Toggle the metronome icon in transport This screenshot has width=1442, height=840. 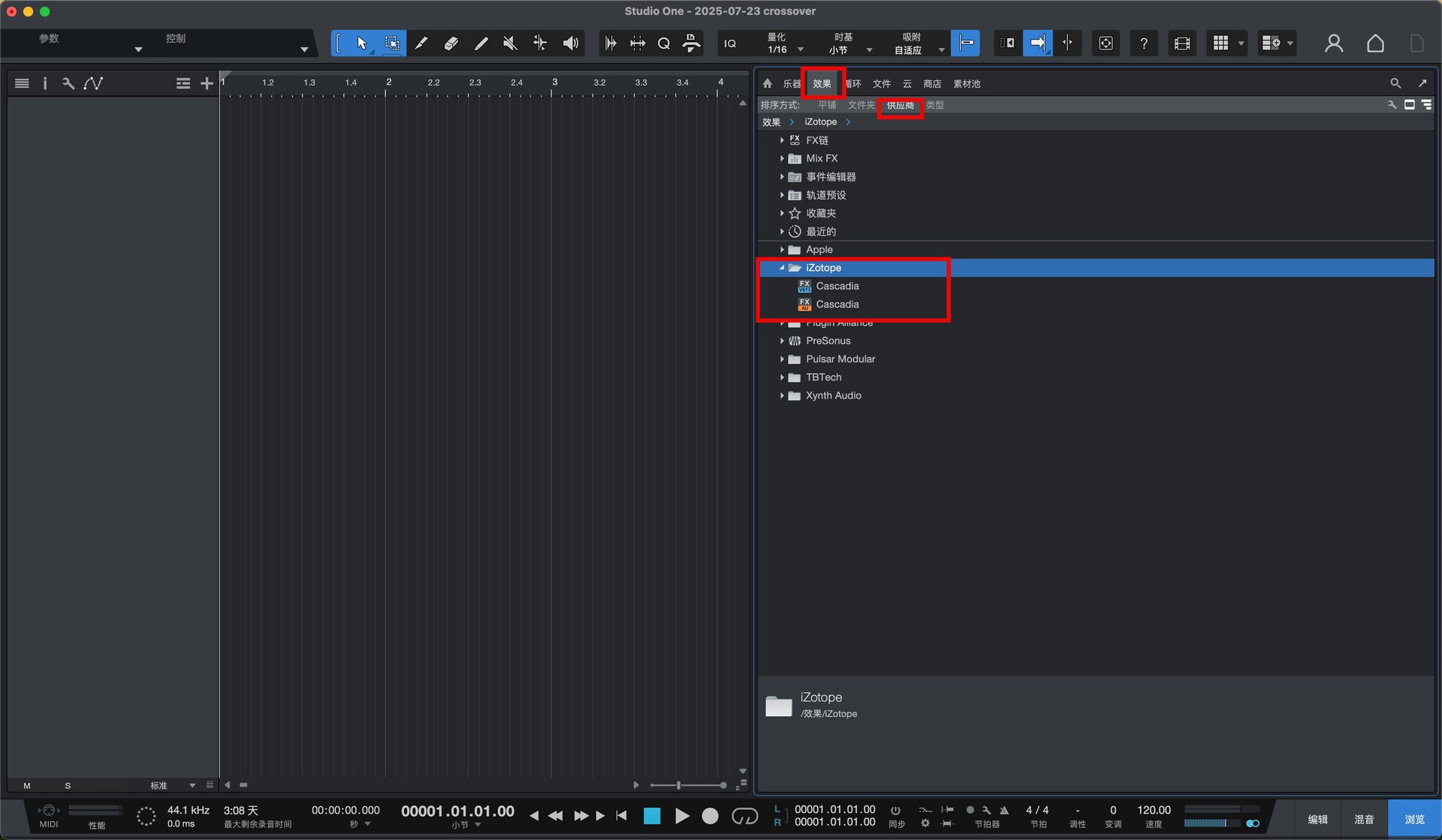click(x=1004, y=810)
